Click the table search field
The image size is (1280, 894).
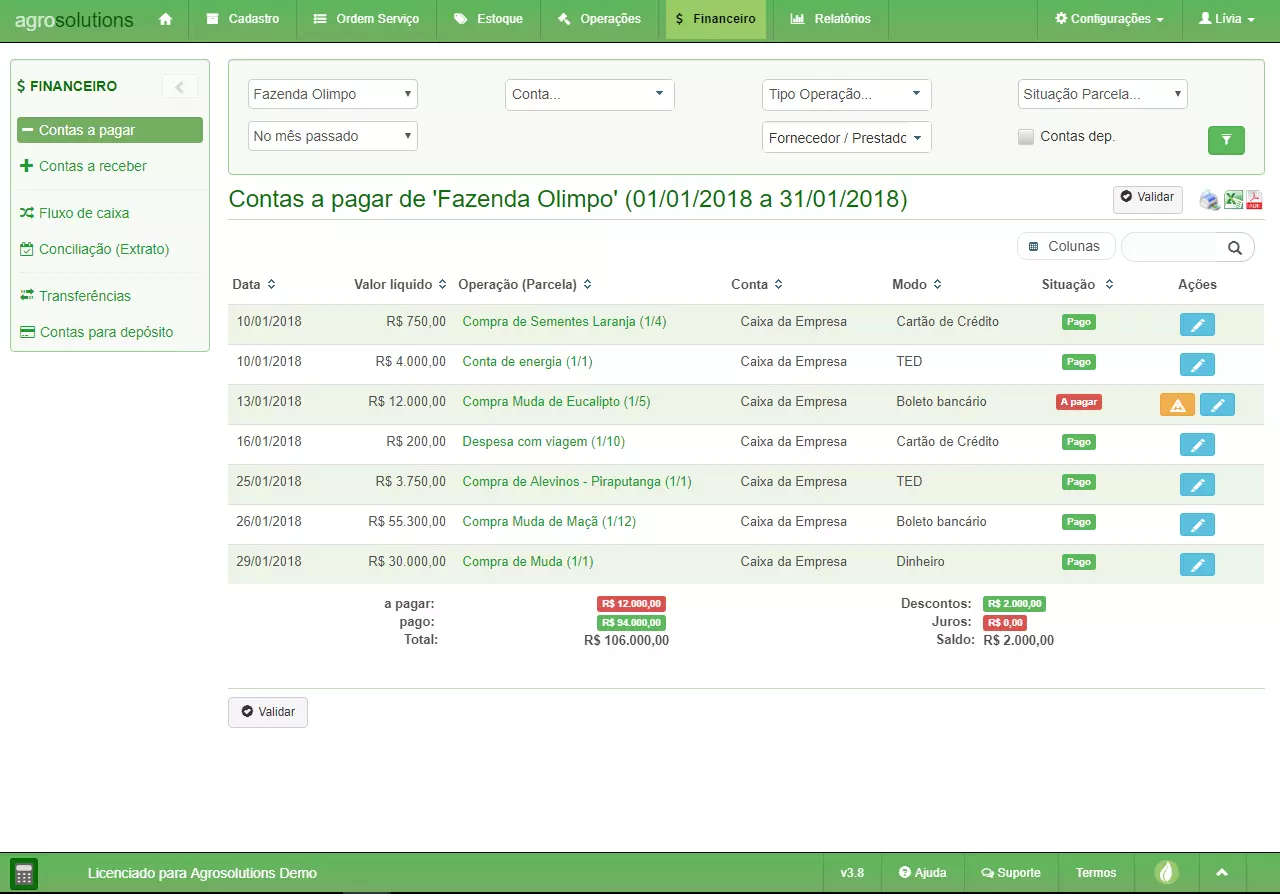pyautogui.click(x=1174, y=247)
